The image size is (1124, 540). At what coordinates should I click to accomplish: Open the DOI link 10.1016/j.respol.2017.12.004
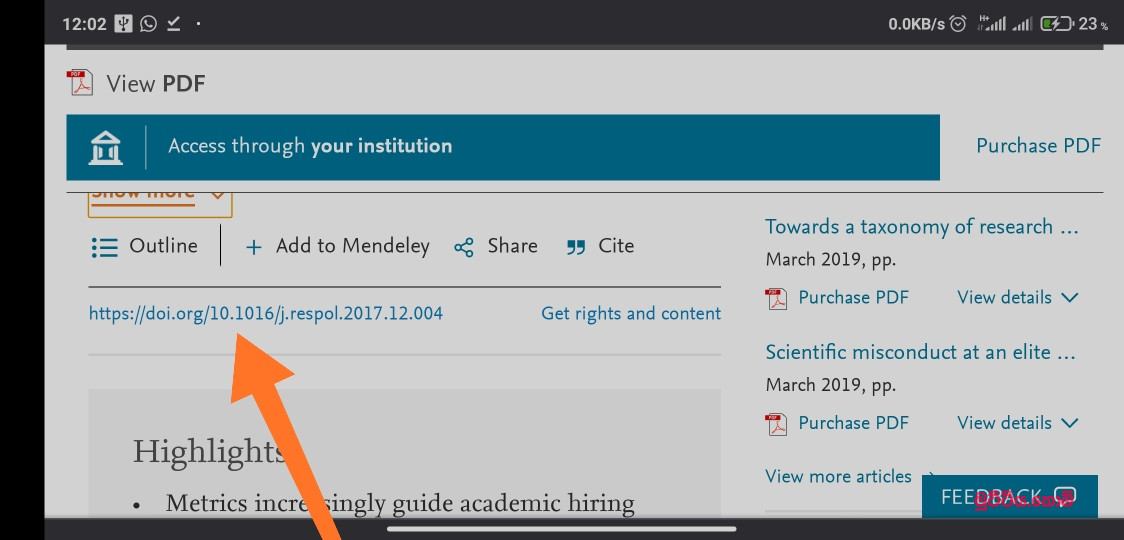pos(265,313)
